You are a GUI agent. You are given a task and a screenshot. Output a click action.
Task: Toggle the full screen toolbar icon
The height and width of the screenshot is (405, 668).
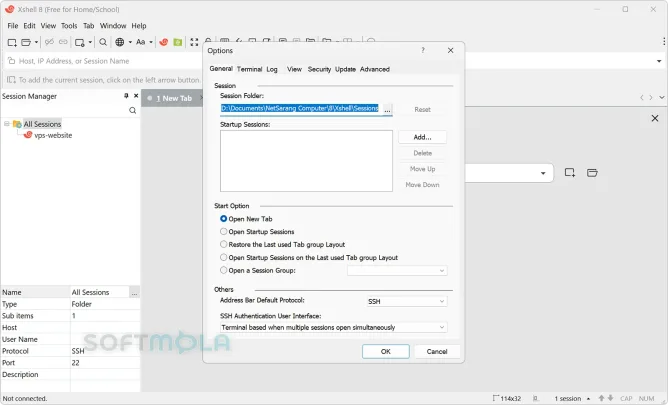pyautogui.click(x=194, y=42)
